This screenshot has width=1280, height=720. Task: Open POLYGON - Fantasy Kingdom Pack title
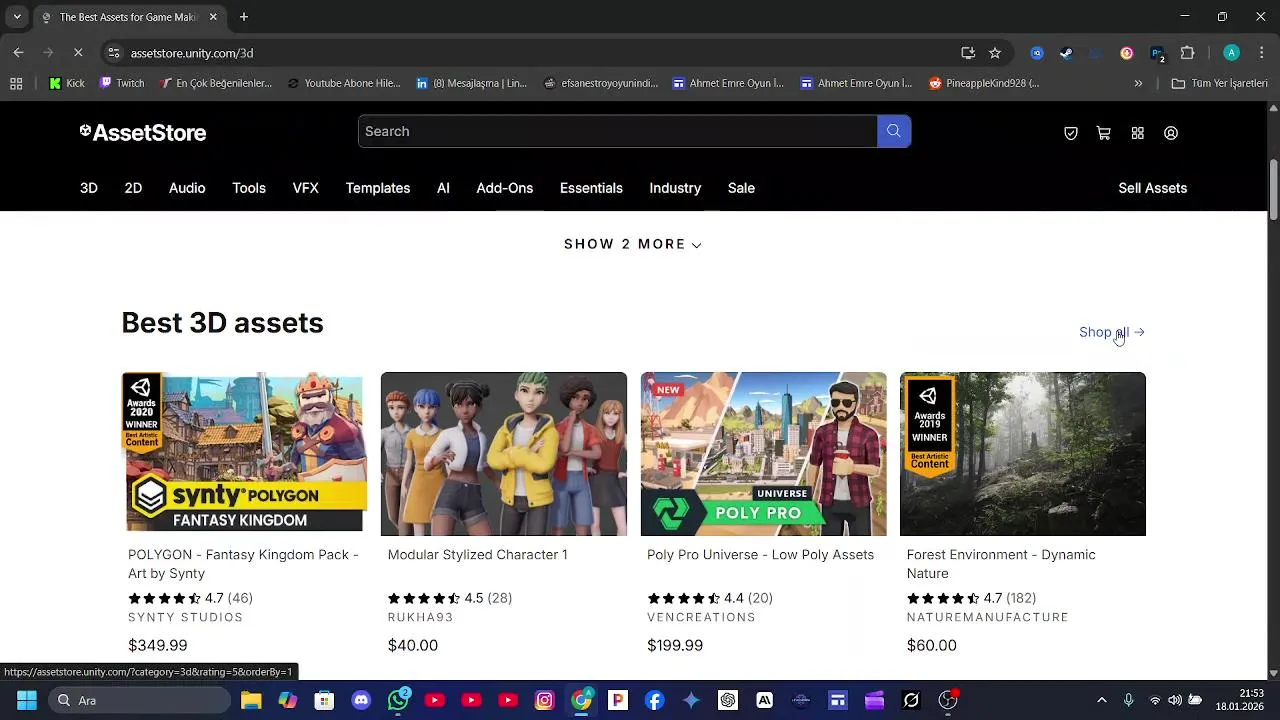click(243, 564)
